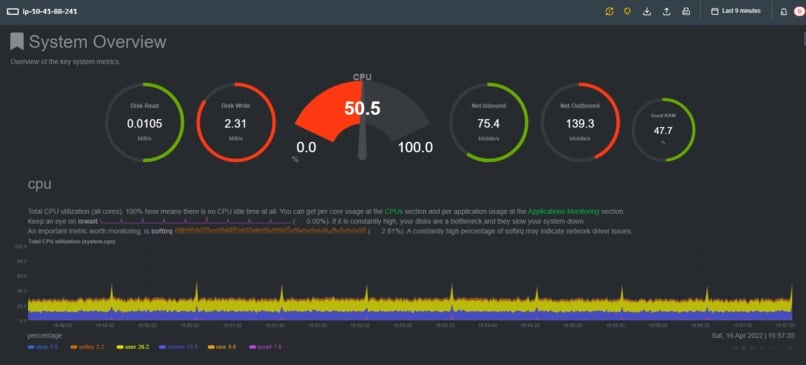This screenshot has width=806, height=365.
Task: Toggle the user dimension in chart legend
Action: point(132,347)
